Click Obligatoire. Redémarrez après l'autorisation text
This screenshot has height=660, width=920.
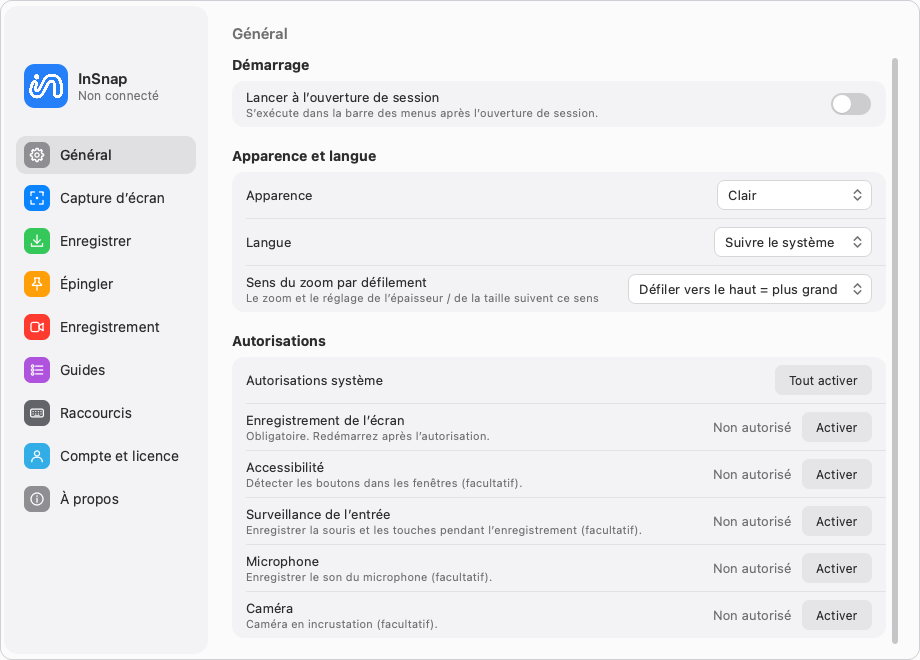point(367,436)
